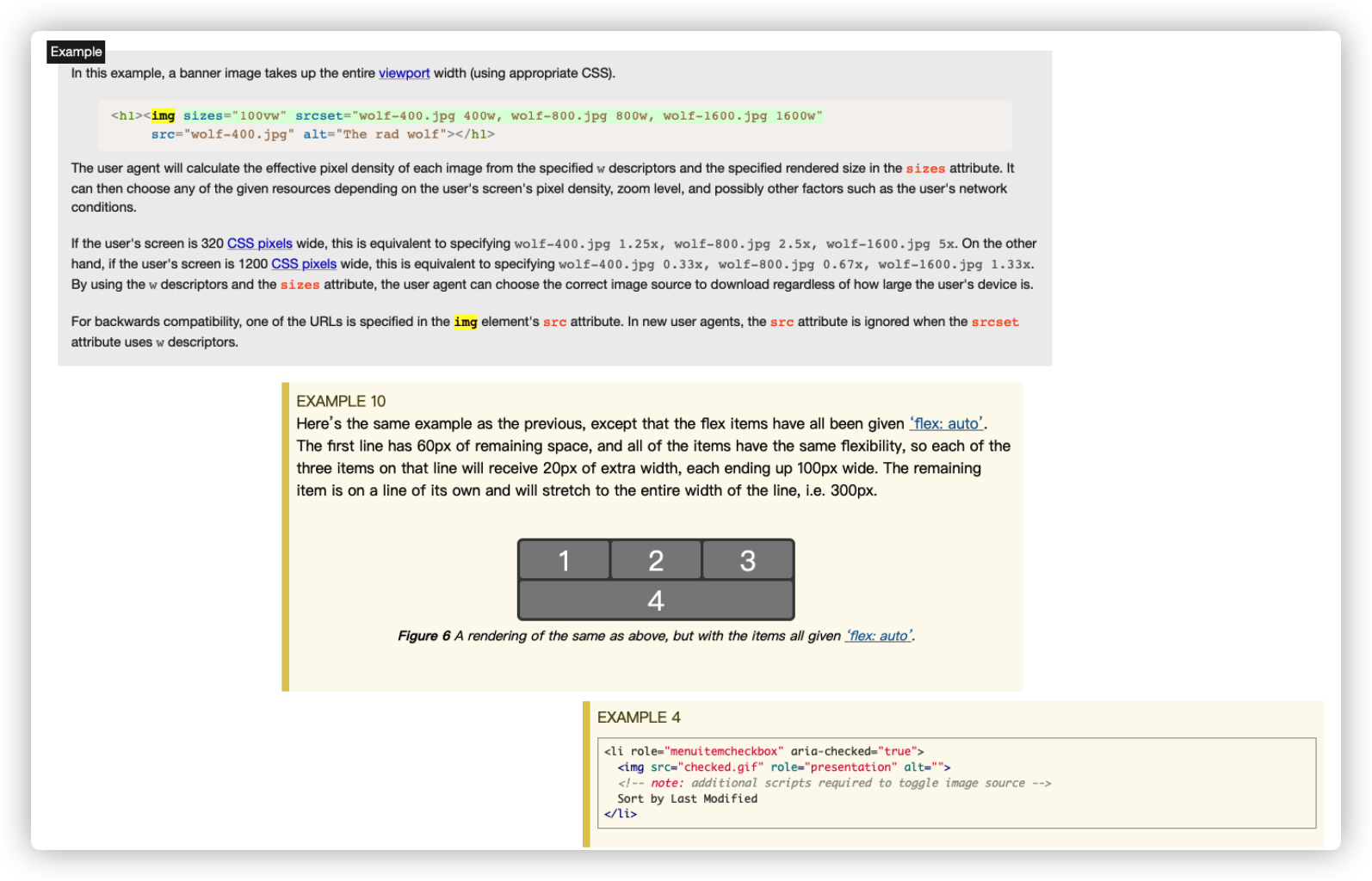
Task: Click the code comment about additional scripts
Action: [x=834, y=783]
